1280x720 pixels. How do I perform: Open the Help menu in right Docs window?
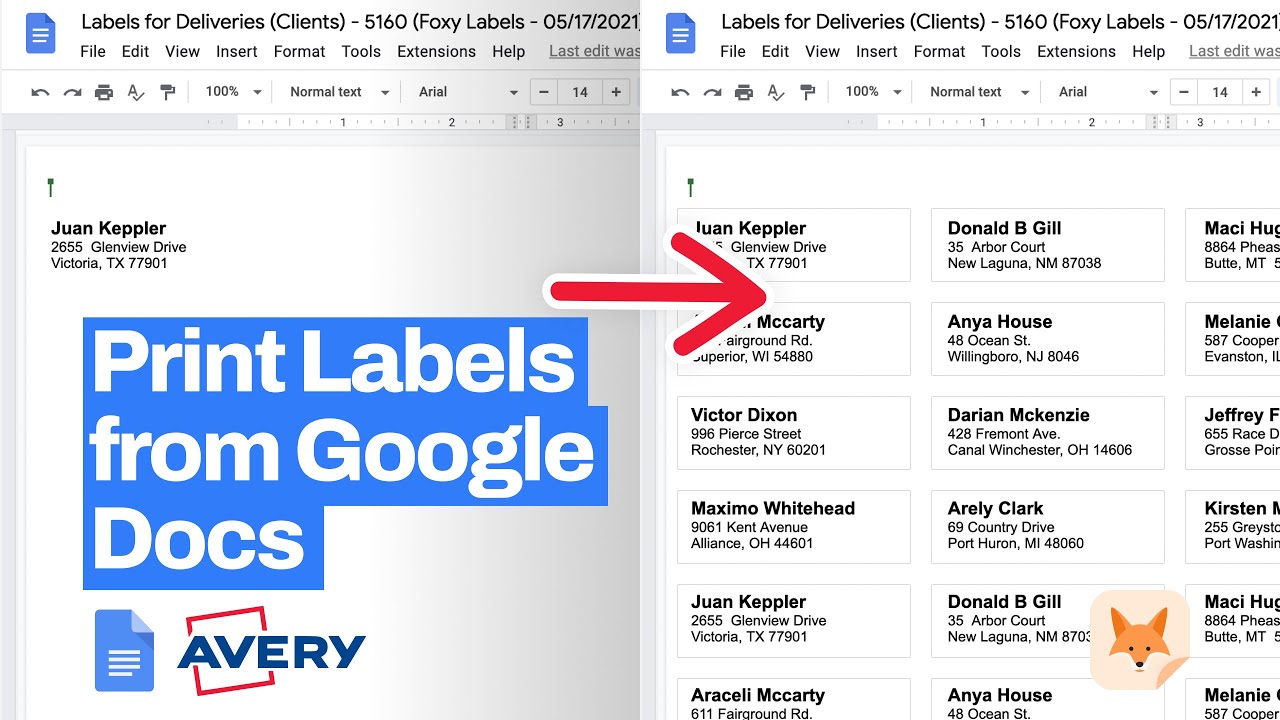pos(1149,51)
